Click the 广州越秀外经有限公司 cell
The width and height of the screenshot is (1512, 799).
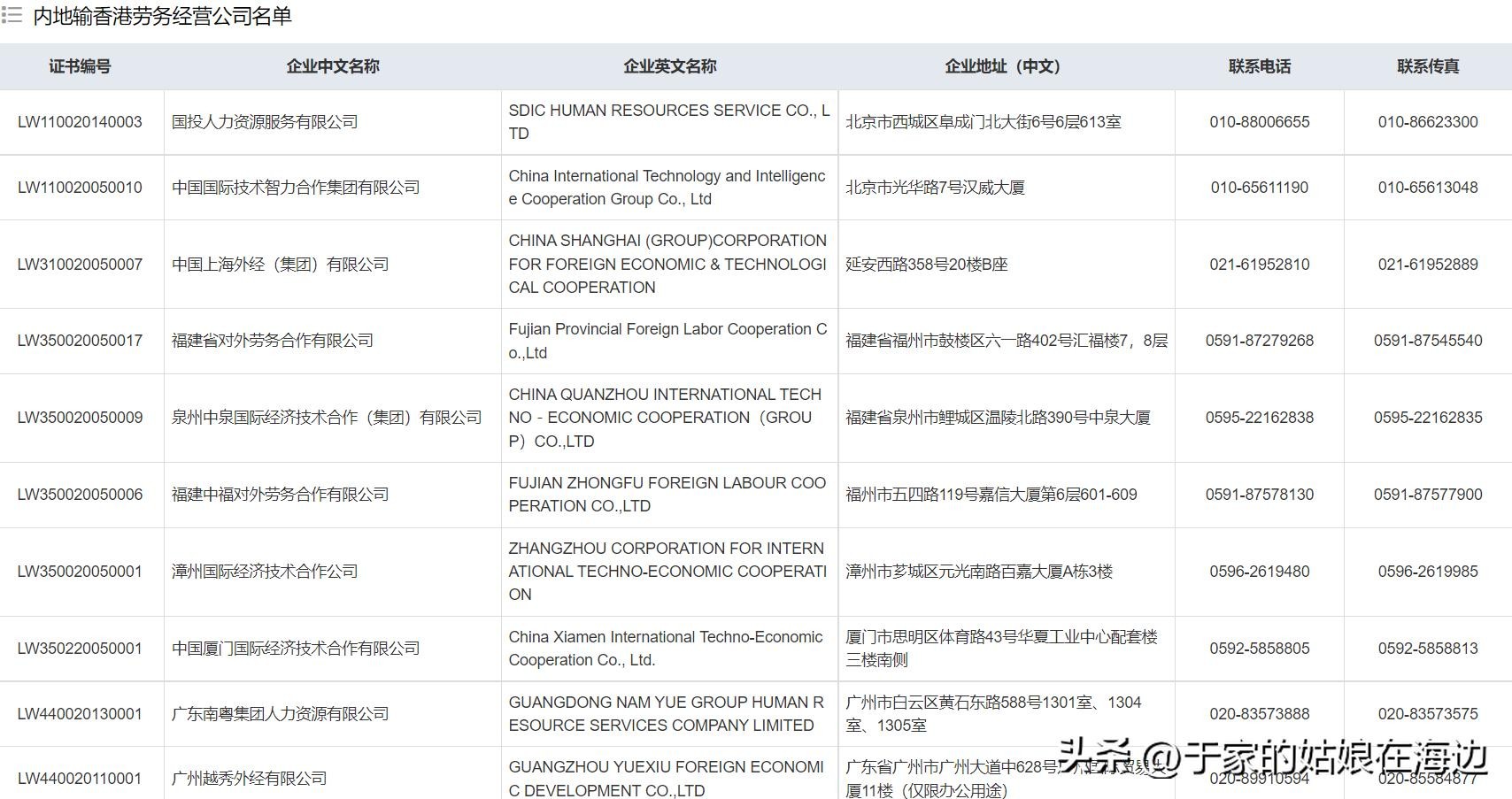click(249, 779)
